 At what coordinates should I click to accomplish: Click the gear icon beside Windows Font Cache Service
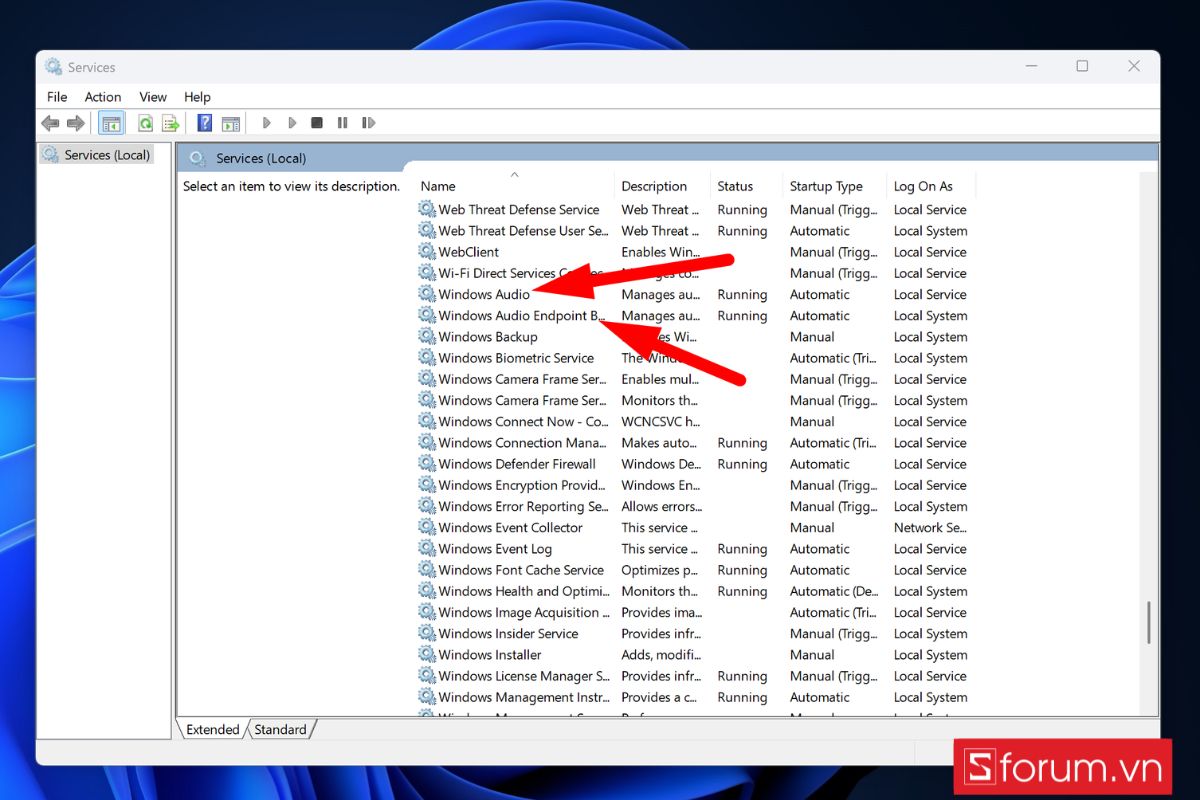427,570
